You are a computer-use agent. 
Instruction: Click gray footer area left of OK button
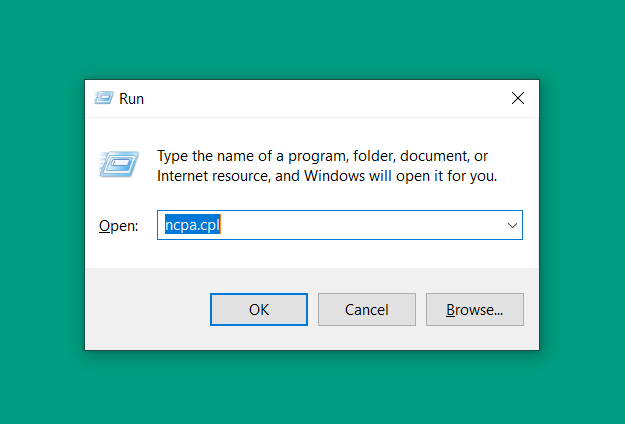pos(147,310)
